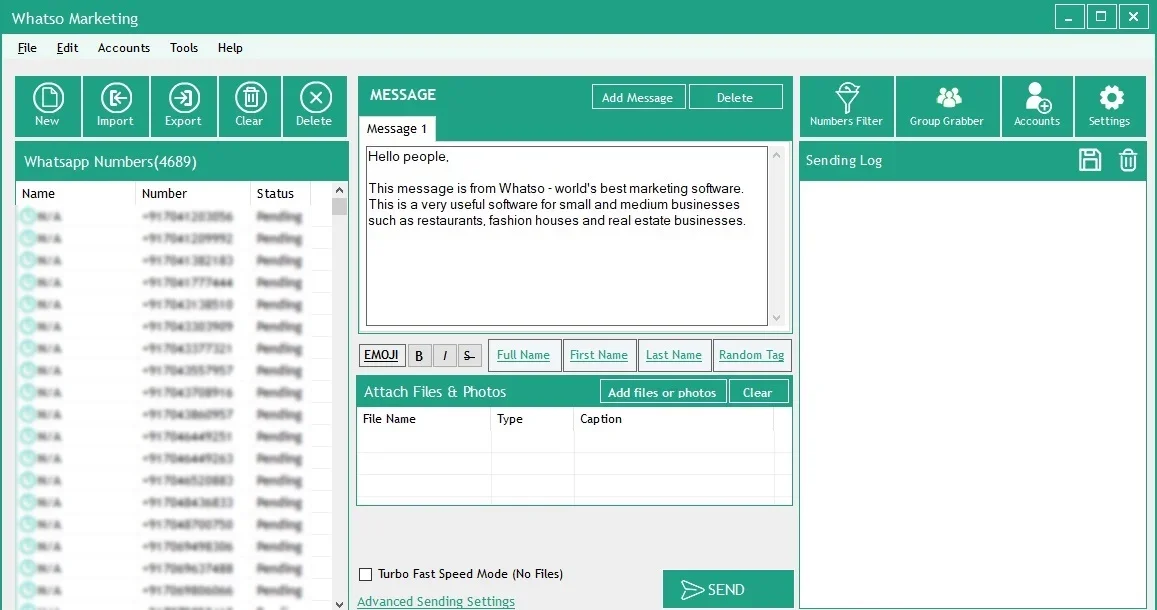This screenshot has width=1157, height=610.
Task: Open the Settings gear
Action: [x=1111, y=106]
